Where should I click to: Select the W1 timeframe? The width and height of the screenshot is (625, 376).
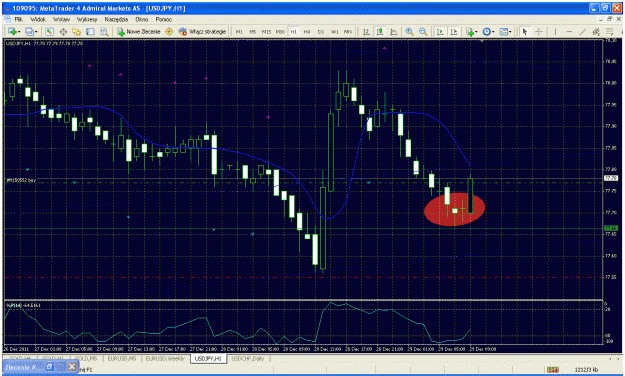pos(335,32)
